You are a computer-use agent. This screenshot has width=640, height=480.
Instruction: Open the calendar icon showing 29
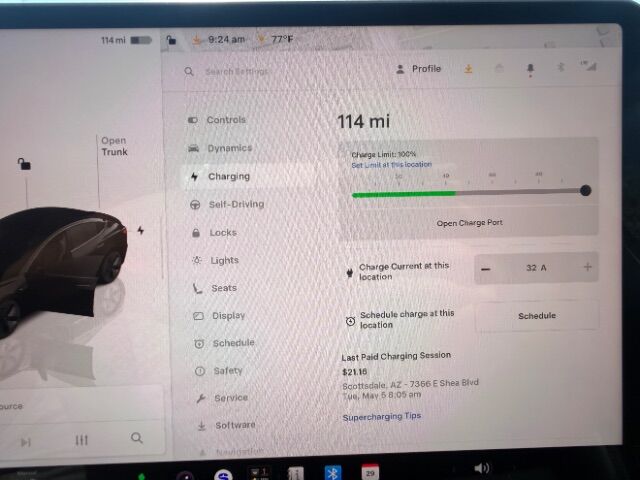click(370, 472)
